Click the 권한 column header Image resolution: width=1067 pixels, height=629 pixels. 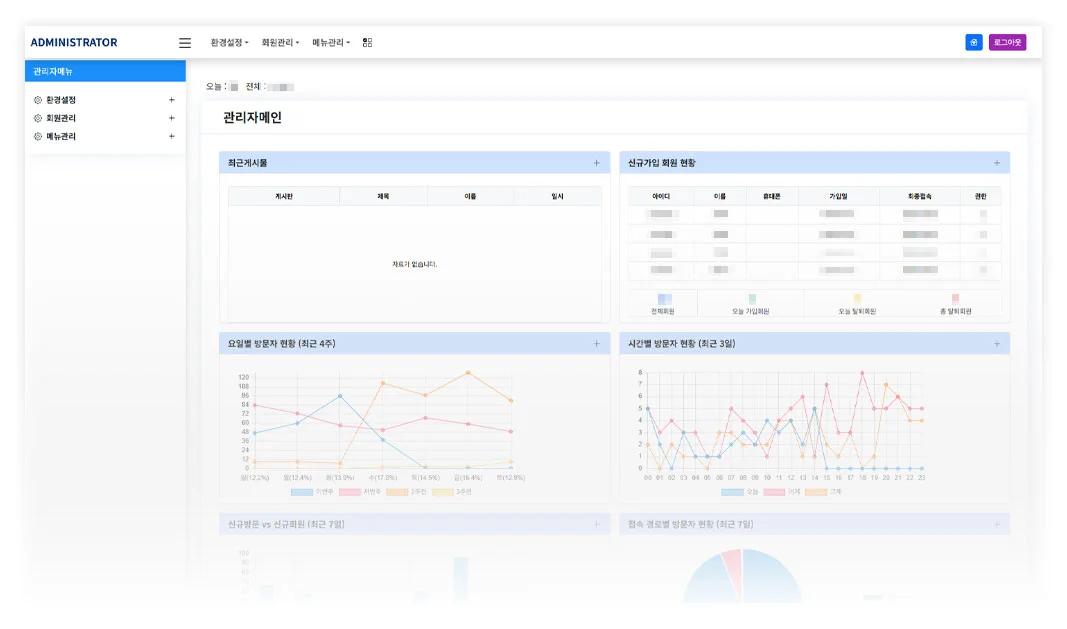(980, 196)
